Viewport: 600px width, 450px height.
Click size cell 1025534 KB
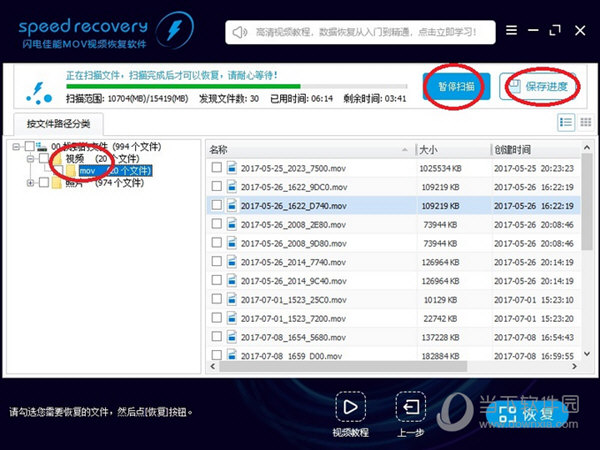click(x=440, y=168)
